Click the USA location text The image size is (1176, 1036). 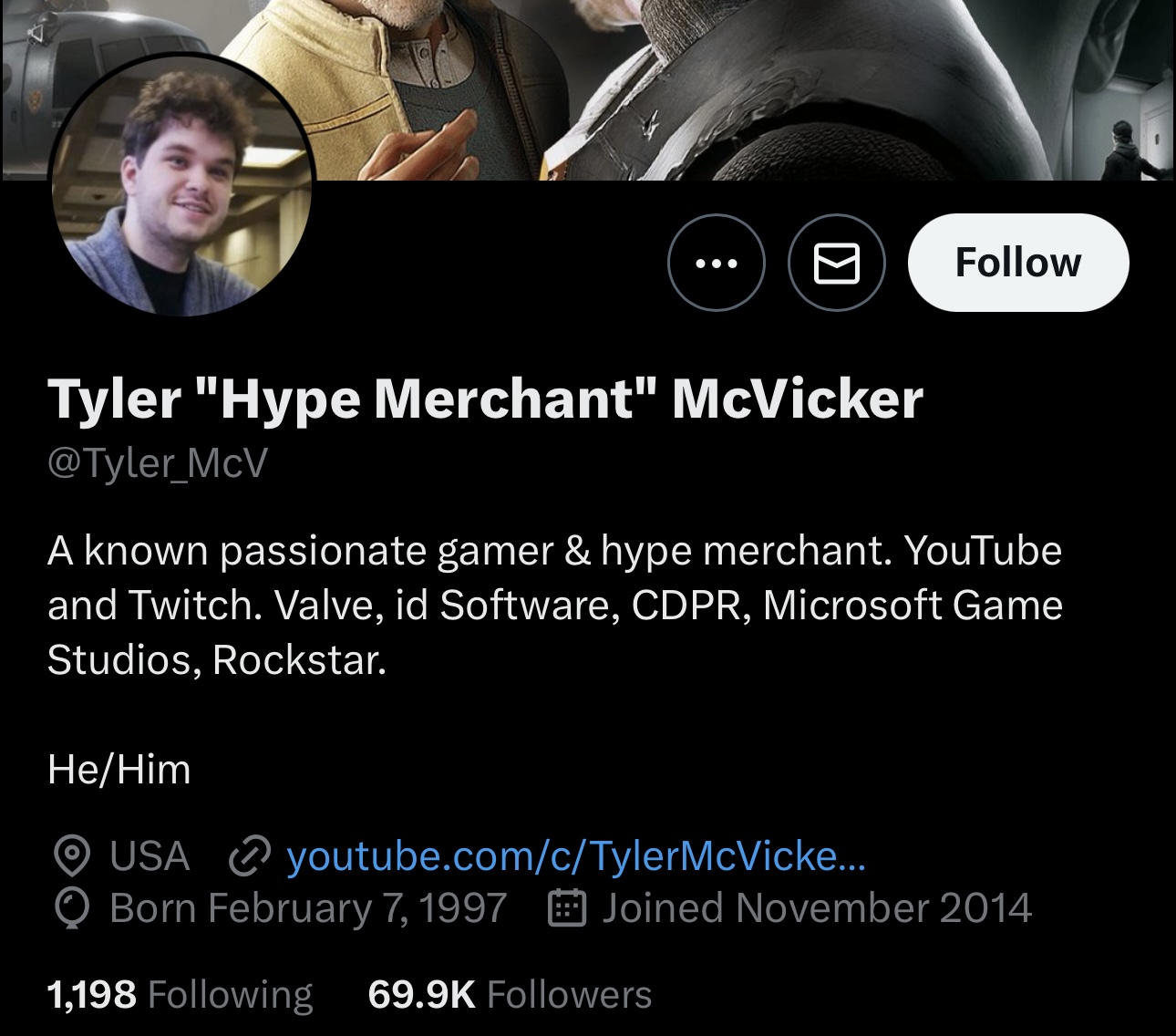click(150, 856)
